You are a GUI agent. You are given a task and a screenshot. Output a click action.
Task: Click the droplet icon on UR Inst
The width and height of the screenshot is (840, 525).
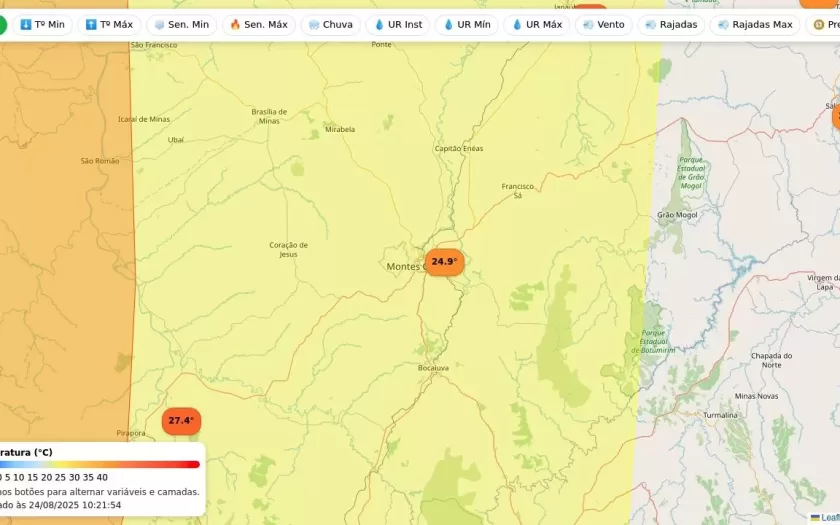click(380, 24)
